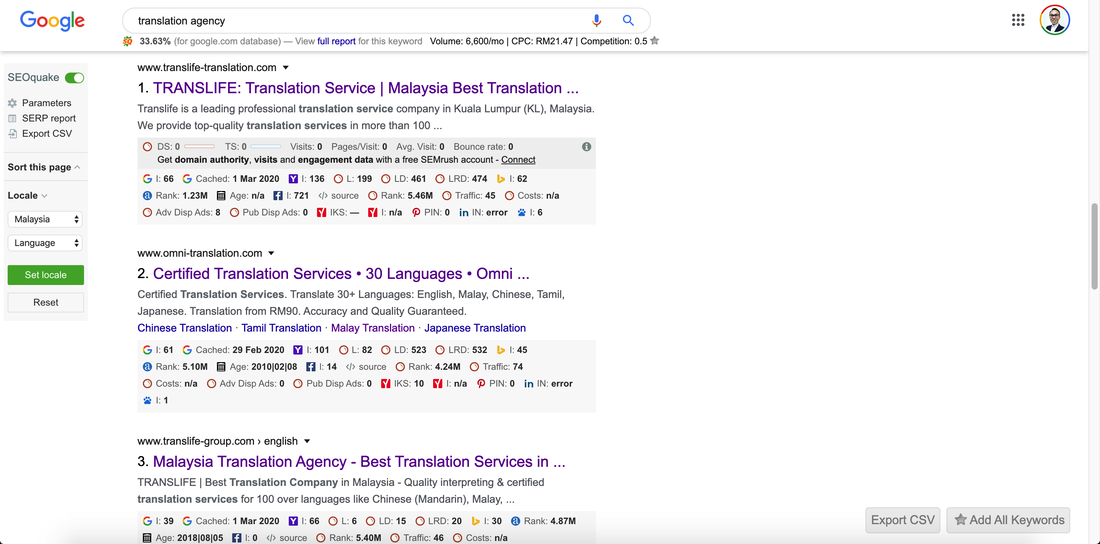Open the Malaysia locale dropdown

click(x=45, y=219)
